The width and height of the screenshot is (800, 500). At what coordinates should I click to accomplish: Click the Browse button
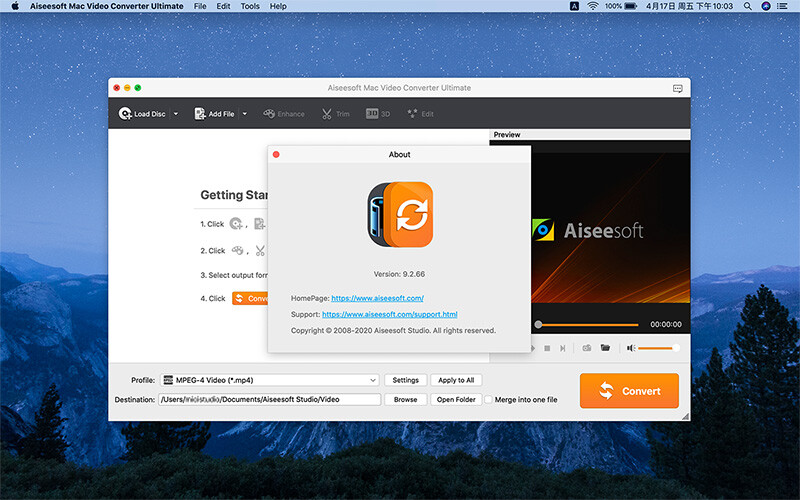pos(406,399)
